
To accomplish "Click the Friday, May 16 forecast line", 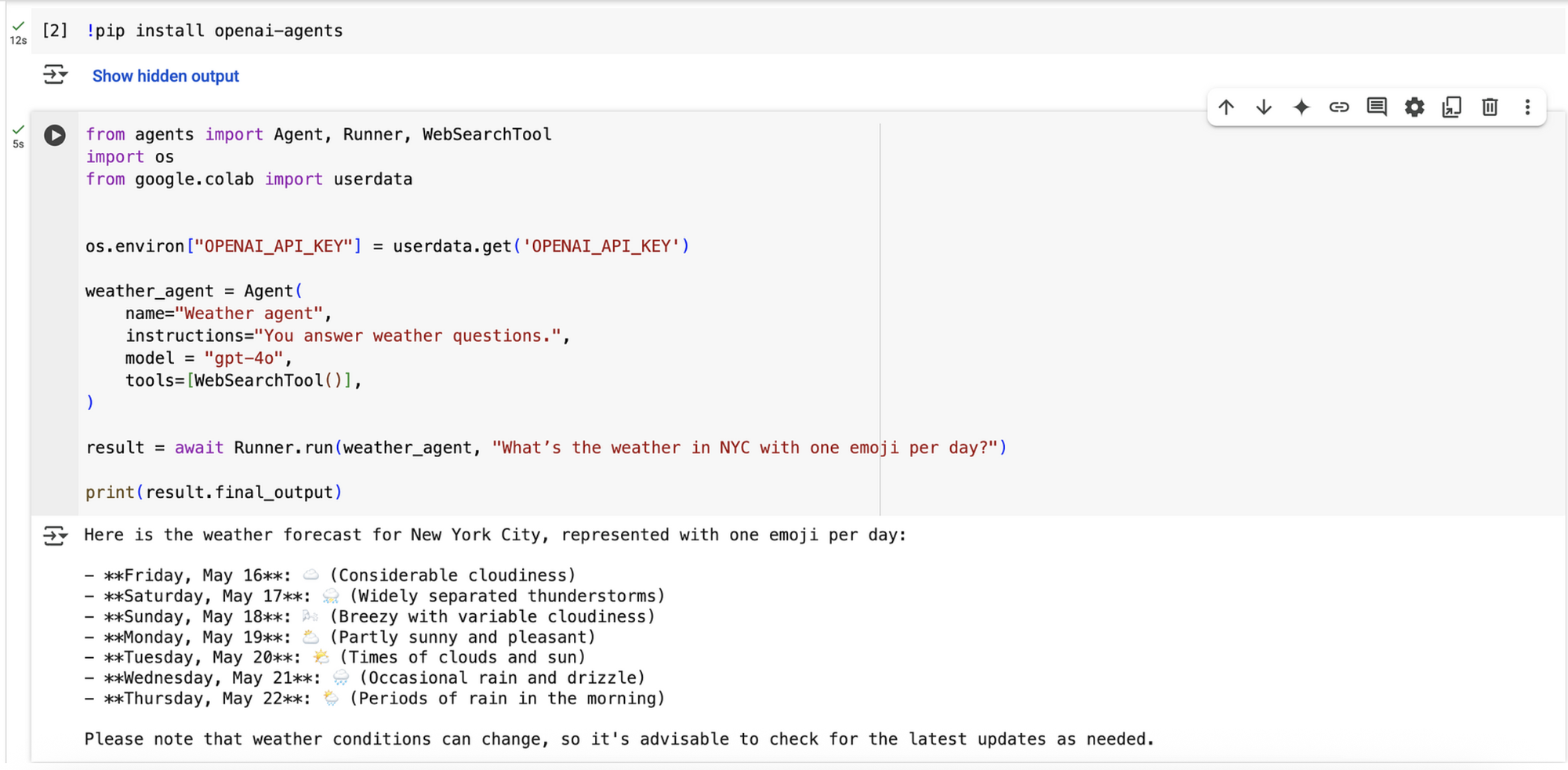I will coord(330,576).
